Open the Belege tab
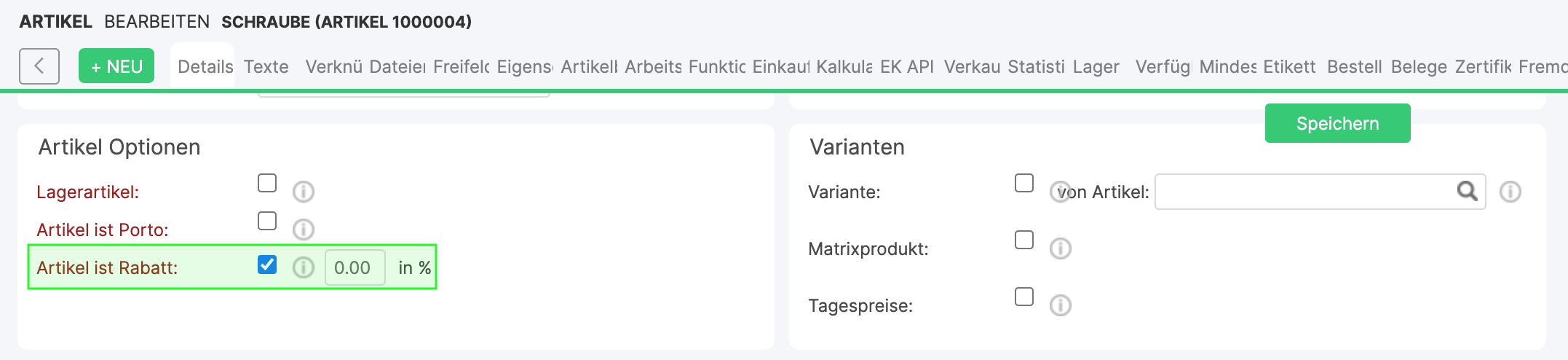The image size is (1568, 360). 1419,67
